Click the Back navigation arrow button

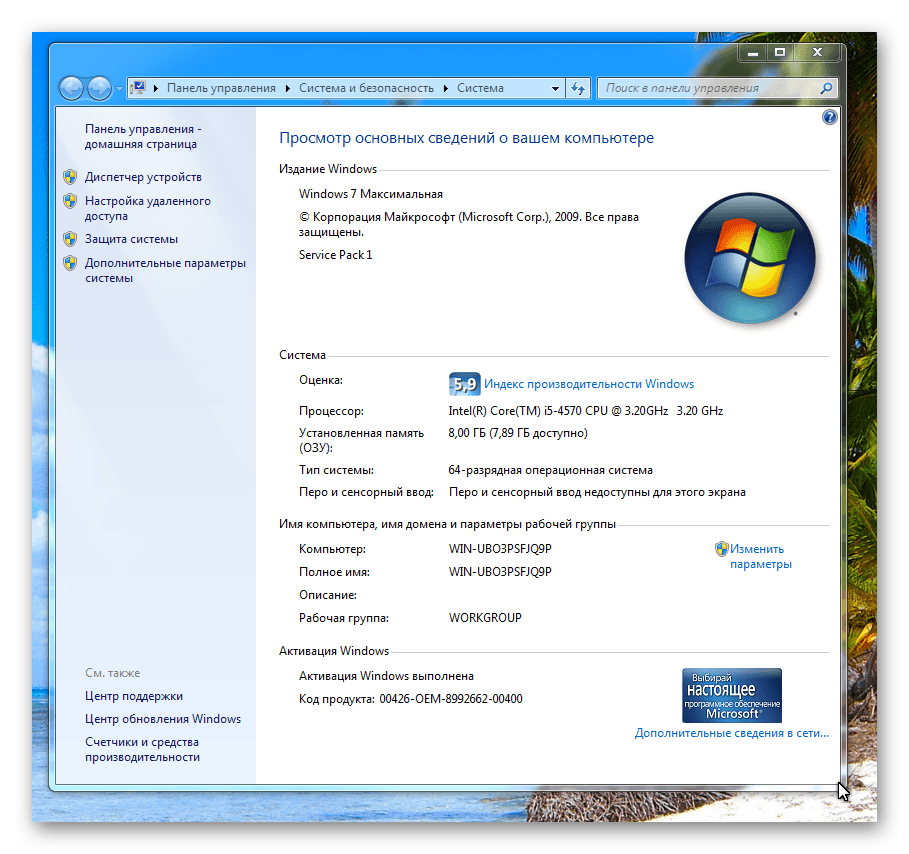tap(72, 88)
